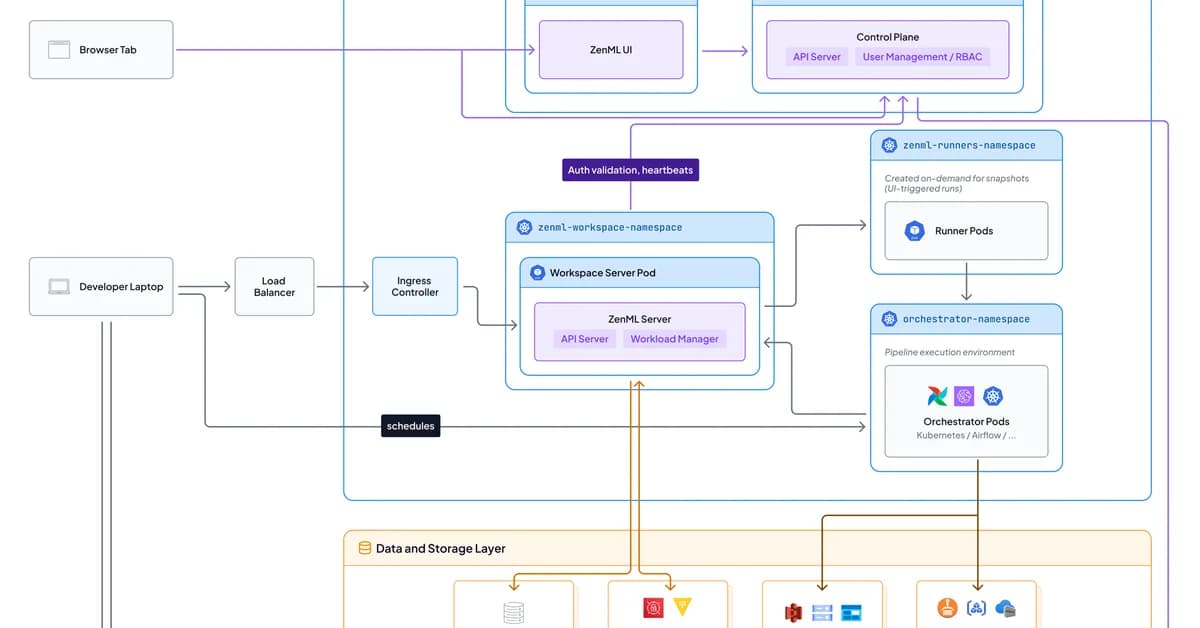1200x628 pixels.
Task: Click the "Auth validation, heartbeats" label
Action: pos(630,170)
